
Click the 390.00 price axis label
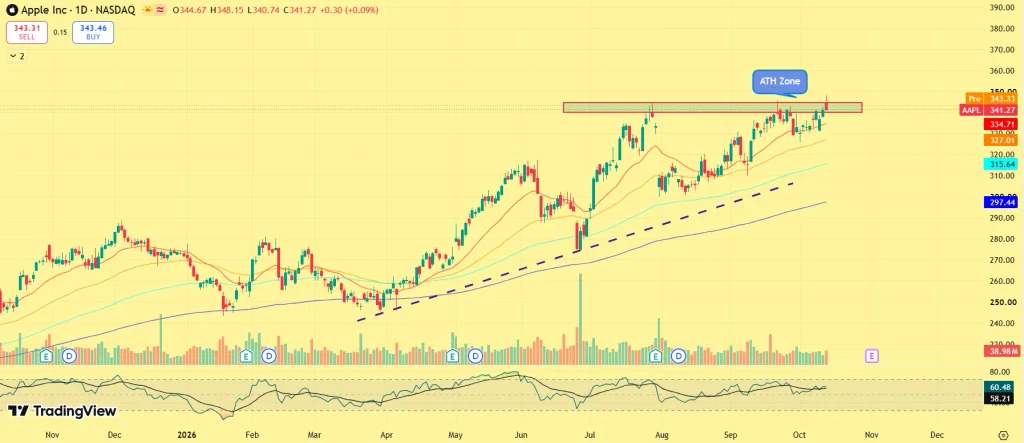tap(1002, 7)
